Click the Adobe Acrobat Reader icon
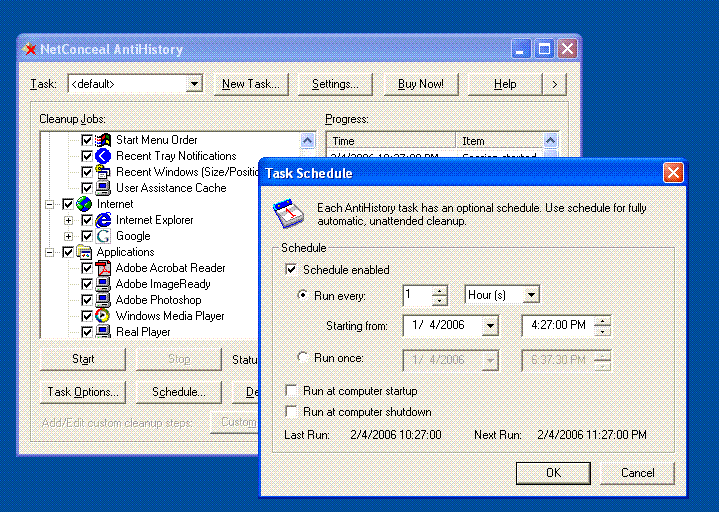Viewport: 719px width, 512px height. 103,268
